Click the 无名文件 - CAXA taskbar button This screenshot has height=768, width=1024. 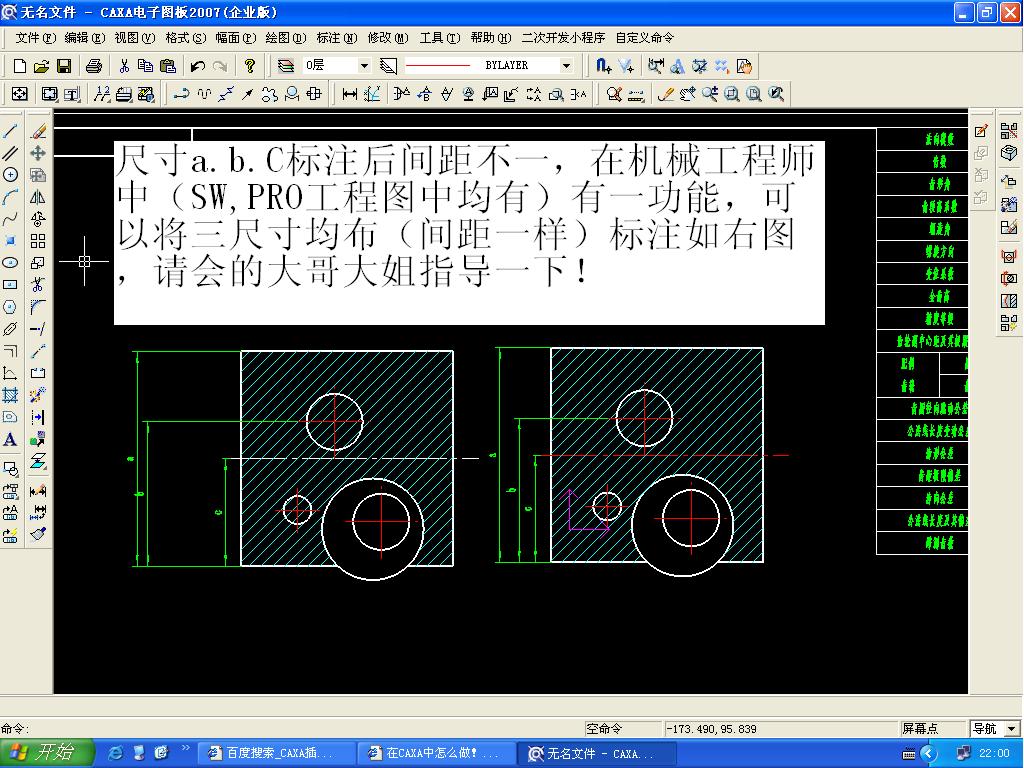[x=596, y=754]
